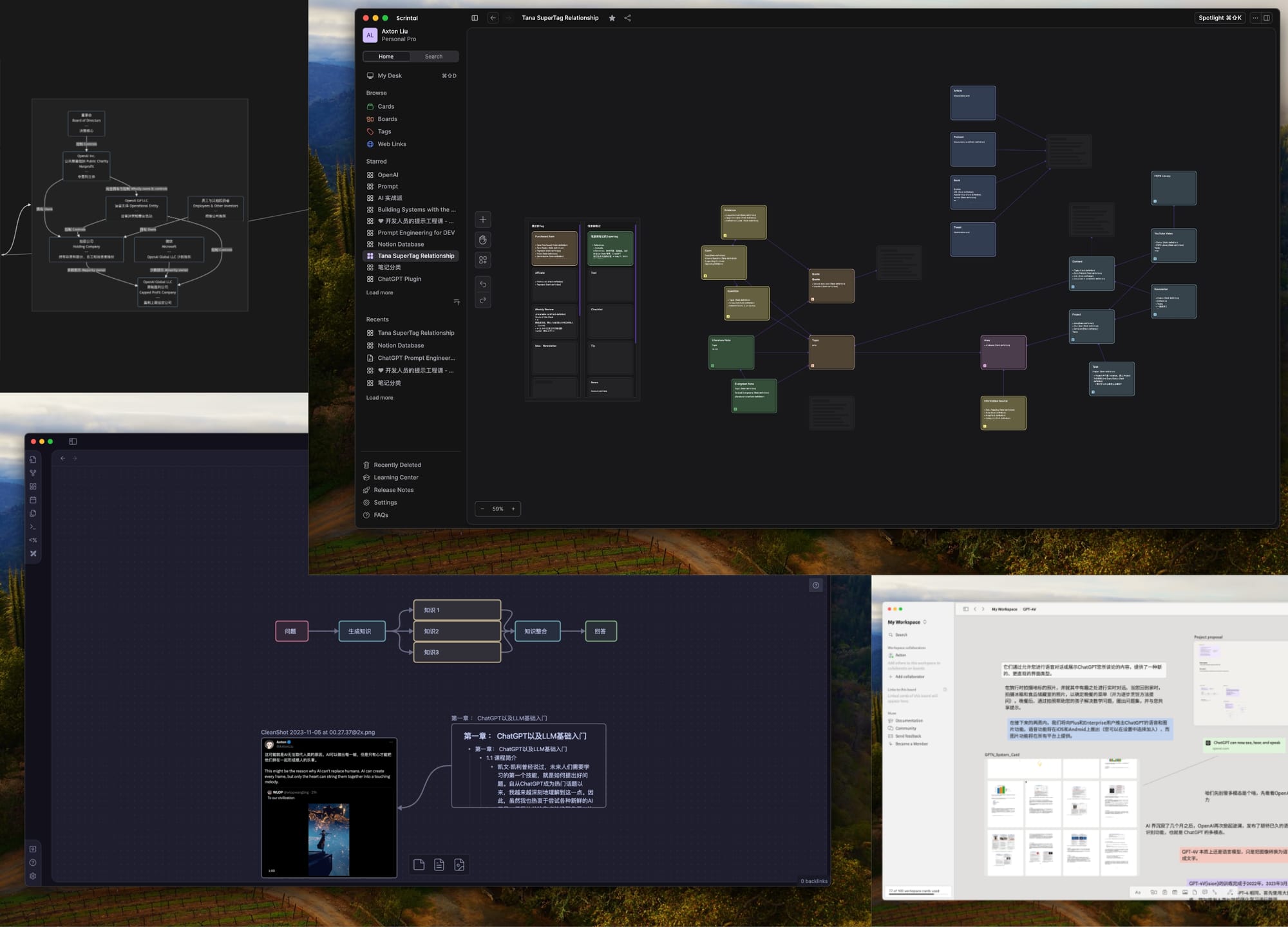
Task: Adjust zoom level slider at 59%
Action: (497, 508)
